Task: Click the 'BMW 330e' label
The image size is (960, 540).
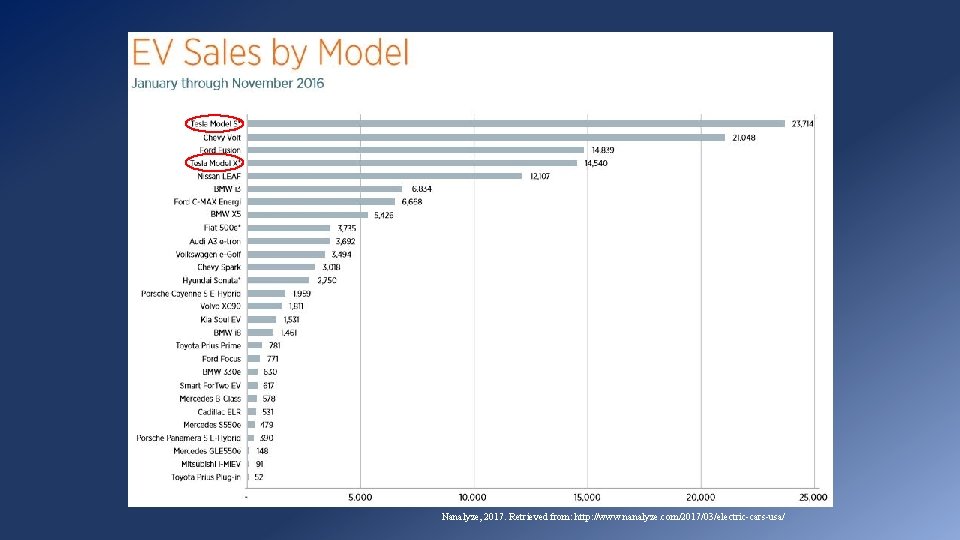Action: [222, 372]
